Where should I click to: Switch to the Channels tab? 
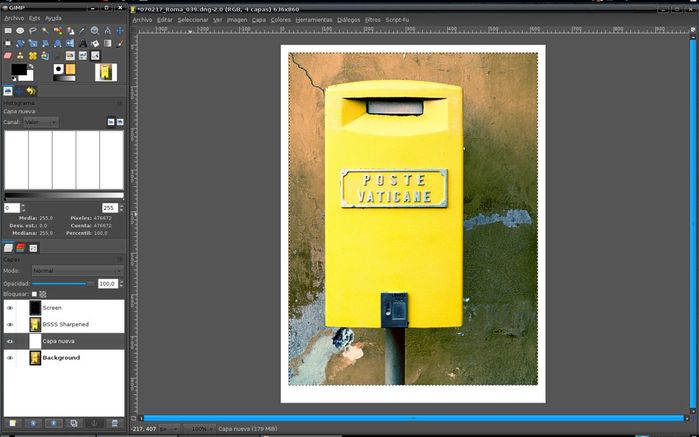(21, 248)
